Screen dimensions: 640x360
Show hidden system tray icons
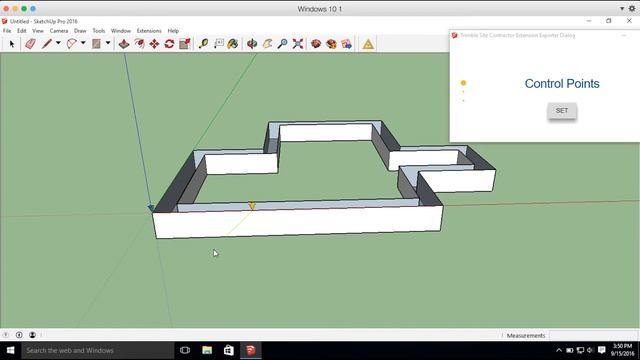(x=559, y=350)
